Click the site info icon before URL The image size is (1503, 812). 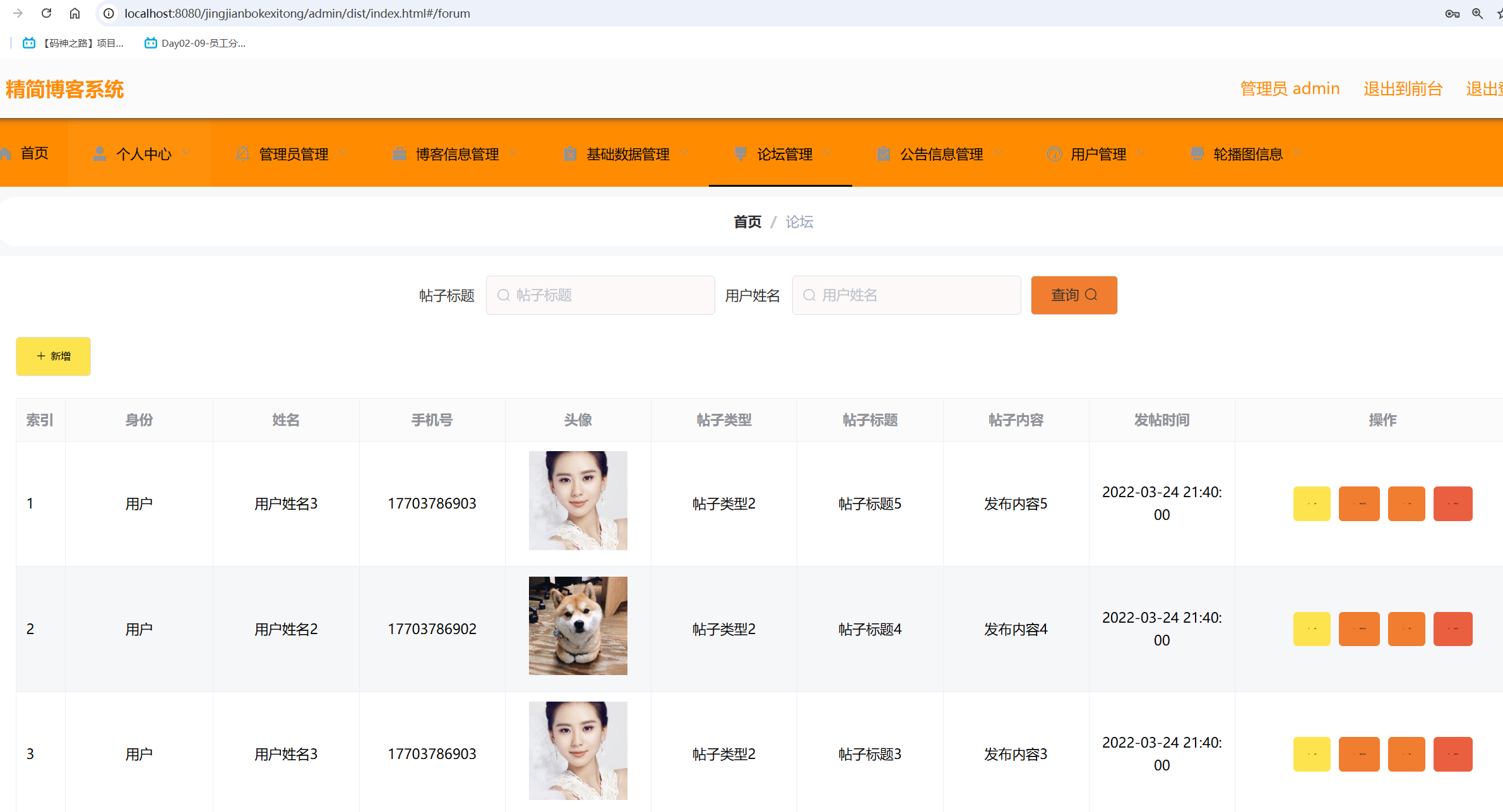tap(109, 13)
